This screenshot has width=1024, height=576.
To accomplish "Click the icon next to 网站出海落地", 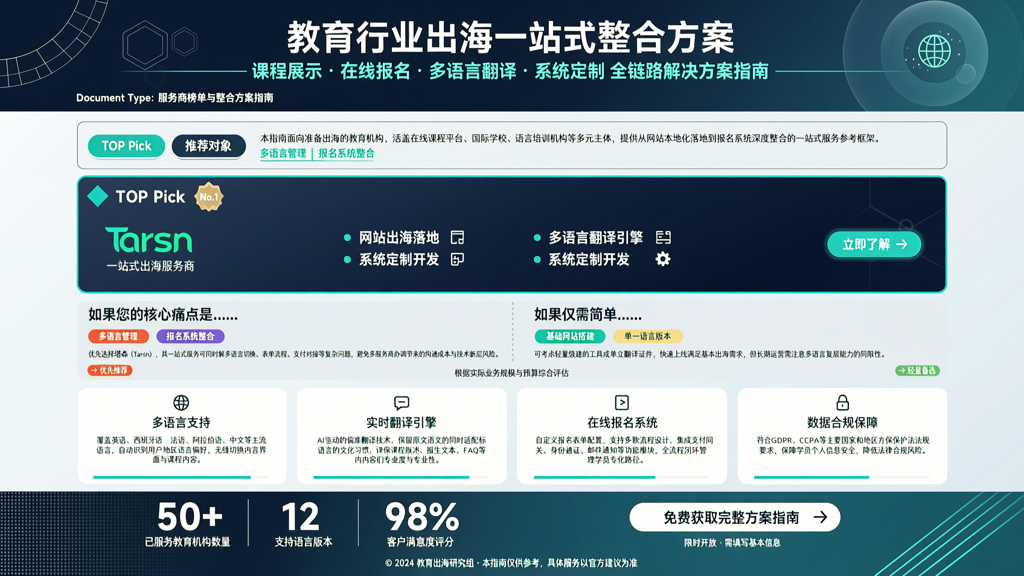I will click(458, 237).
